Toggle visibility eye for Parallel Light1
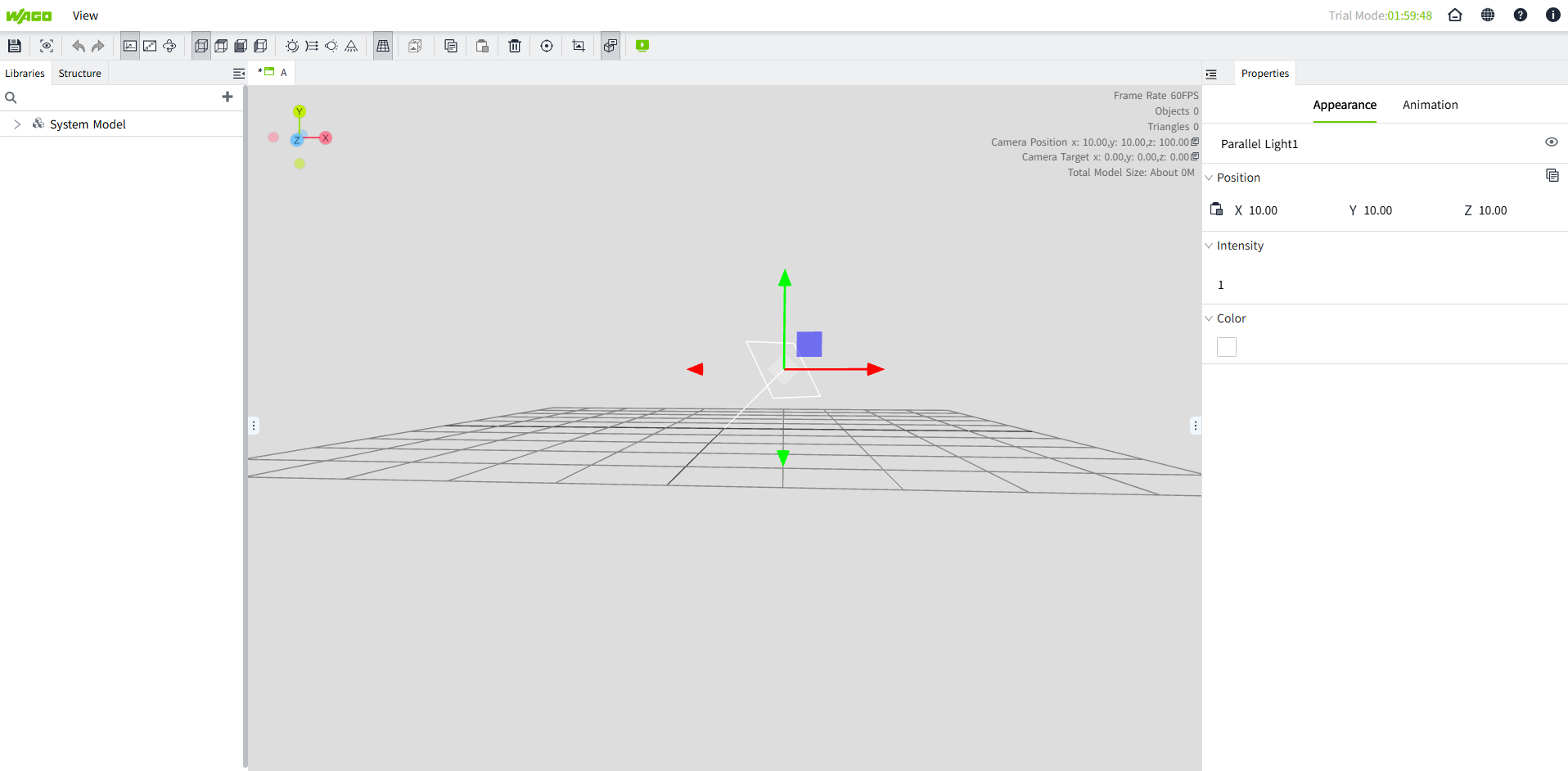Image resolution: width=1568 pixels, height=771 pixels. [x=1551, y=142]
